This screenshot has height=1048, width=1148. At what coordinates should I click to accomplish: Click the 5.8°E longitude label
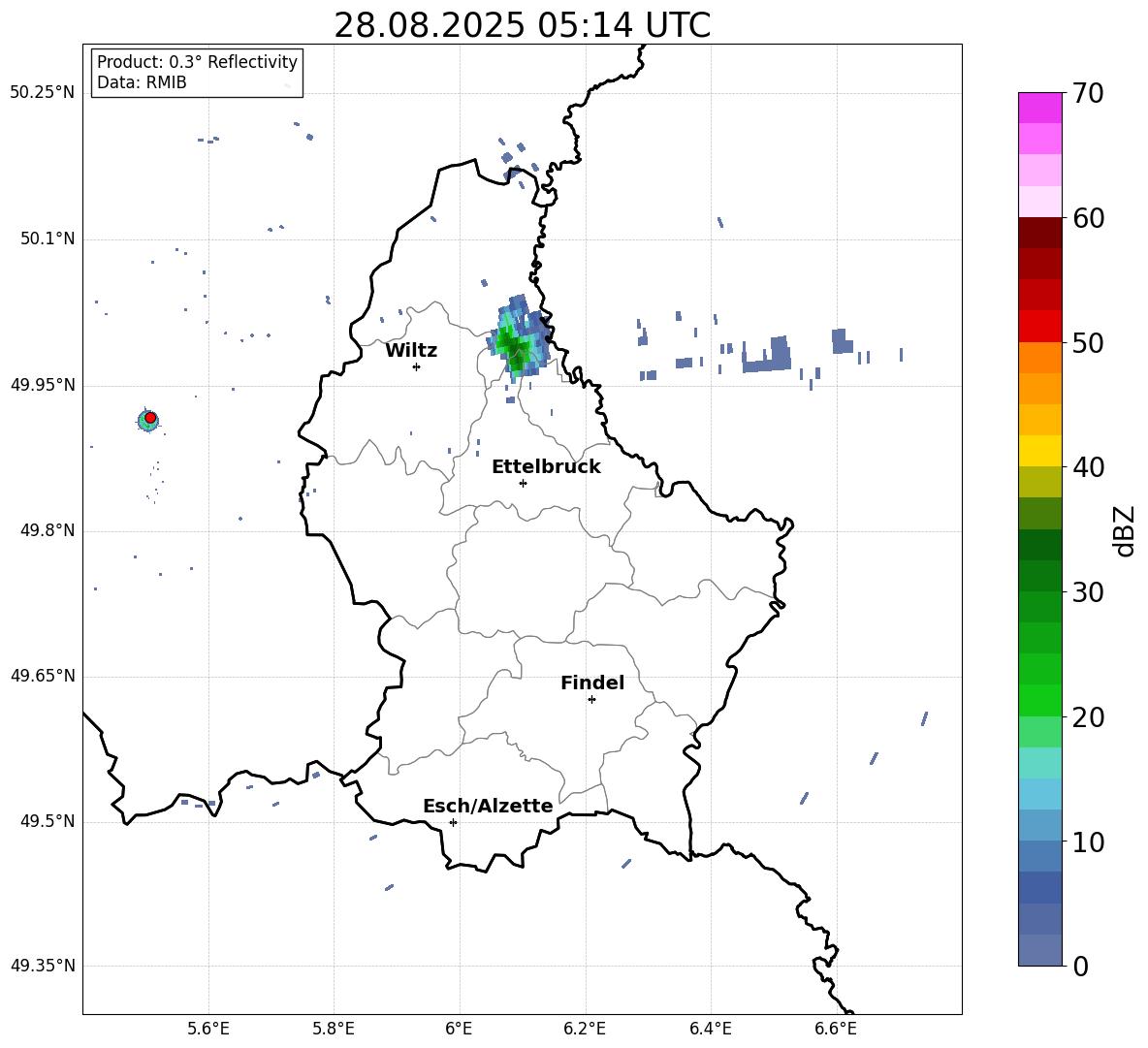(334, 1029)
